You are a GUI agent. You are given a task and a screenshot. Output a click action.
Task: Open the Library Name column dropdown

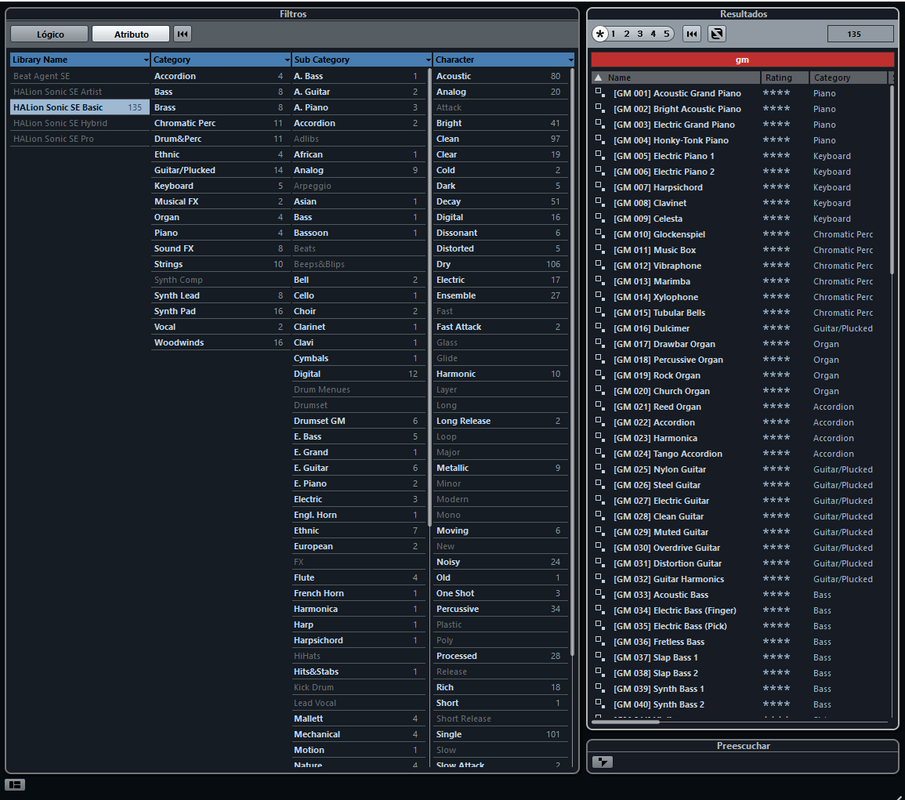pyautogui.click(x=145, y=60)
